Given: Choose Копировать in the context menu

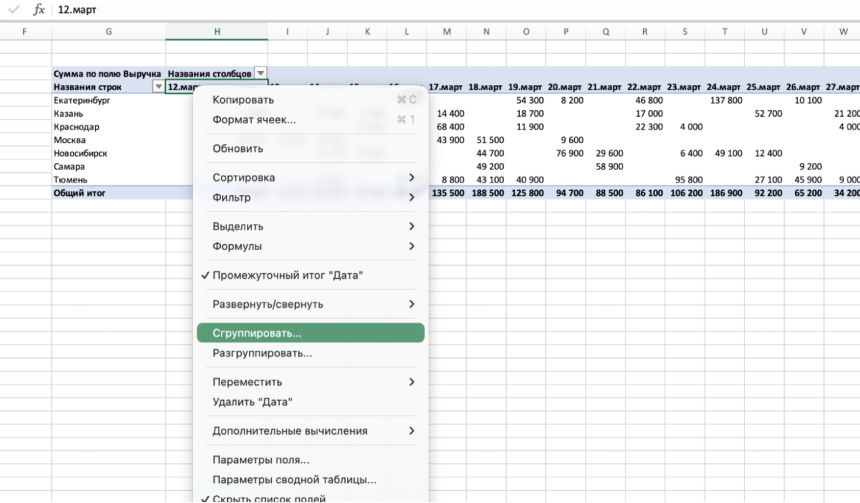Looking at the screenshot, I should (x=310, y=100).
